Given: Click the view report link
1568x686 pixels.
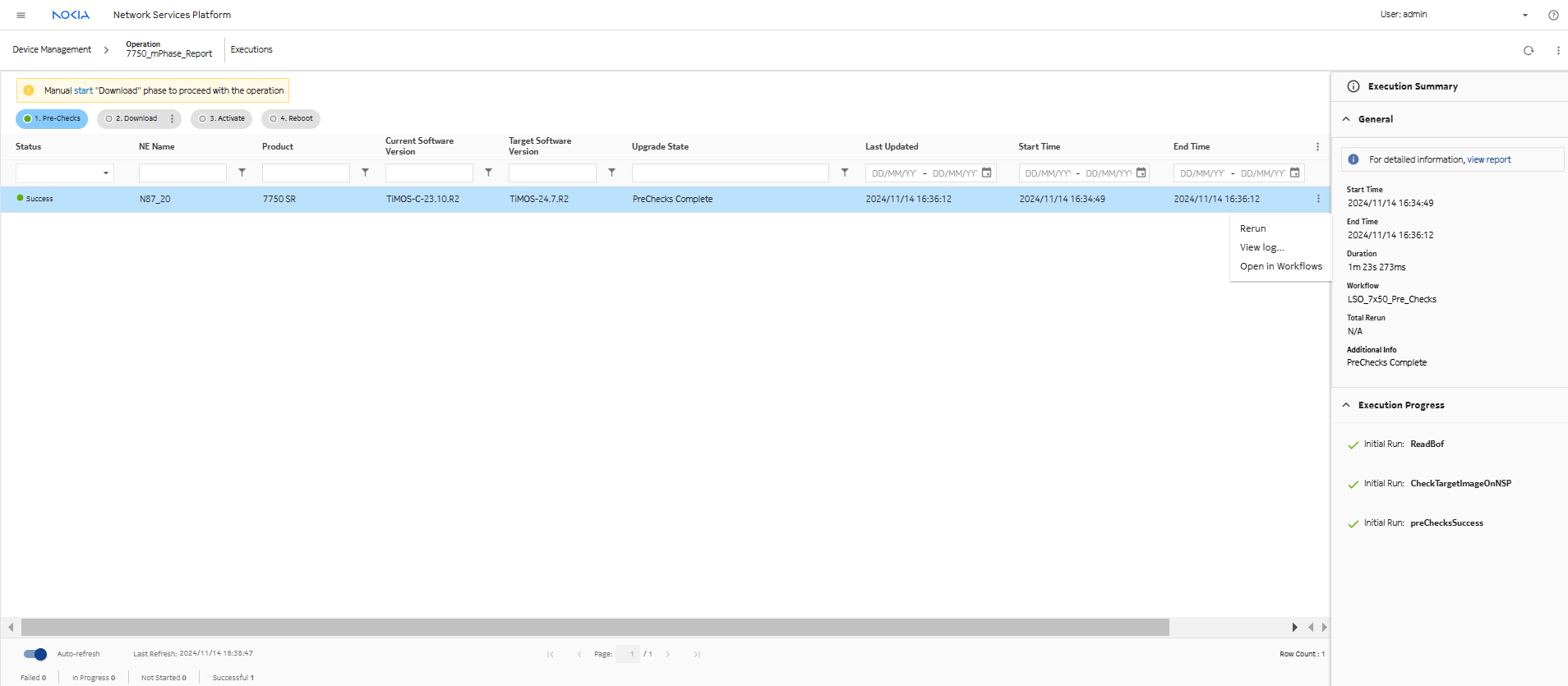Looking at the screenshot, I should coord(1488,159).
